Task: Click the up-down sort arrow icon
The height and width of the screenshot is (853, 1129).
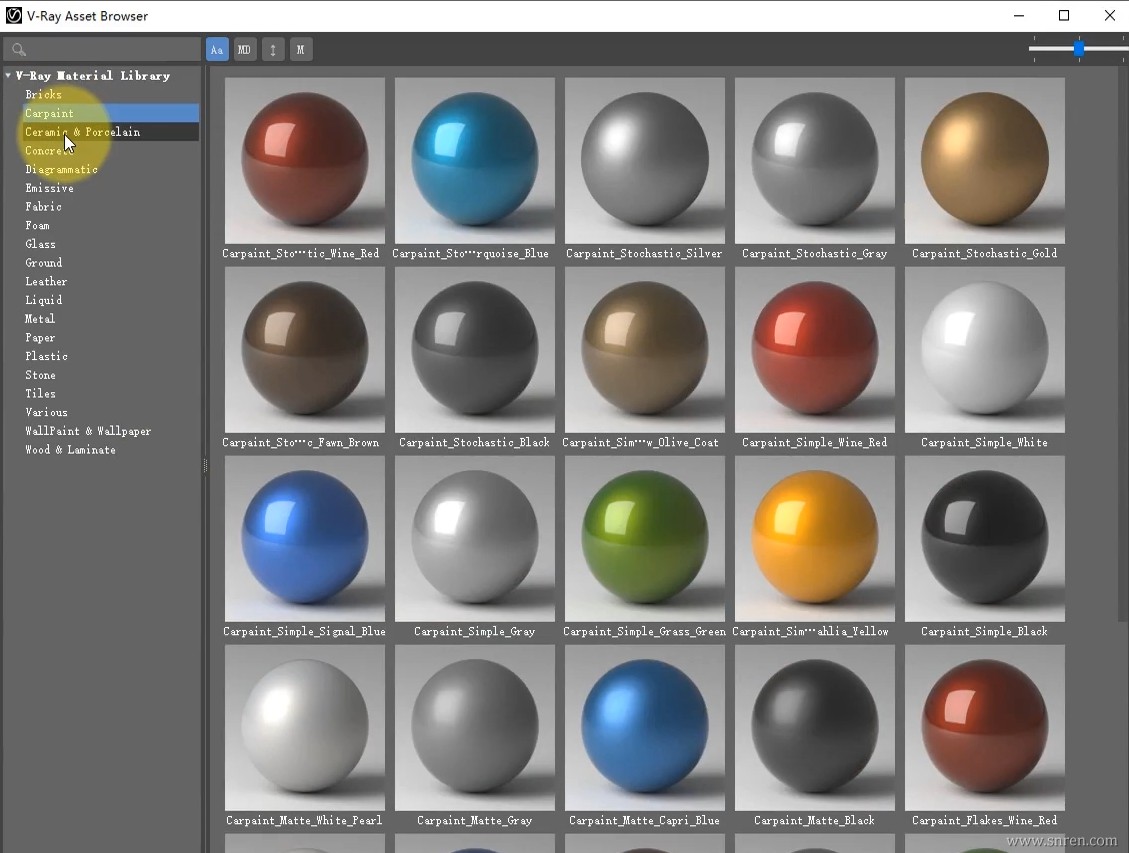Action: pyautogui.click(x=273, y=50)
